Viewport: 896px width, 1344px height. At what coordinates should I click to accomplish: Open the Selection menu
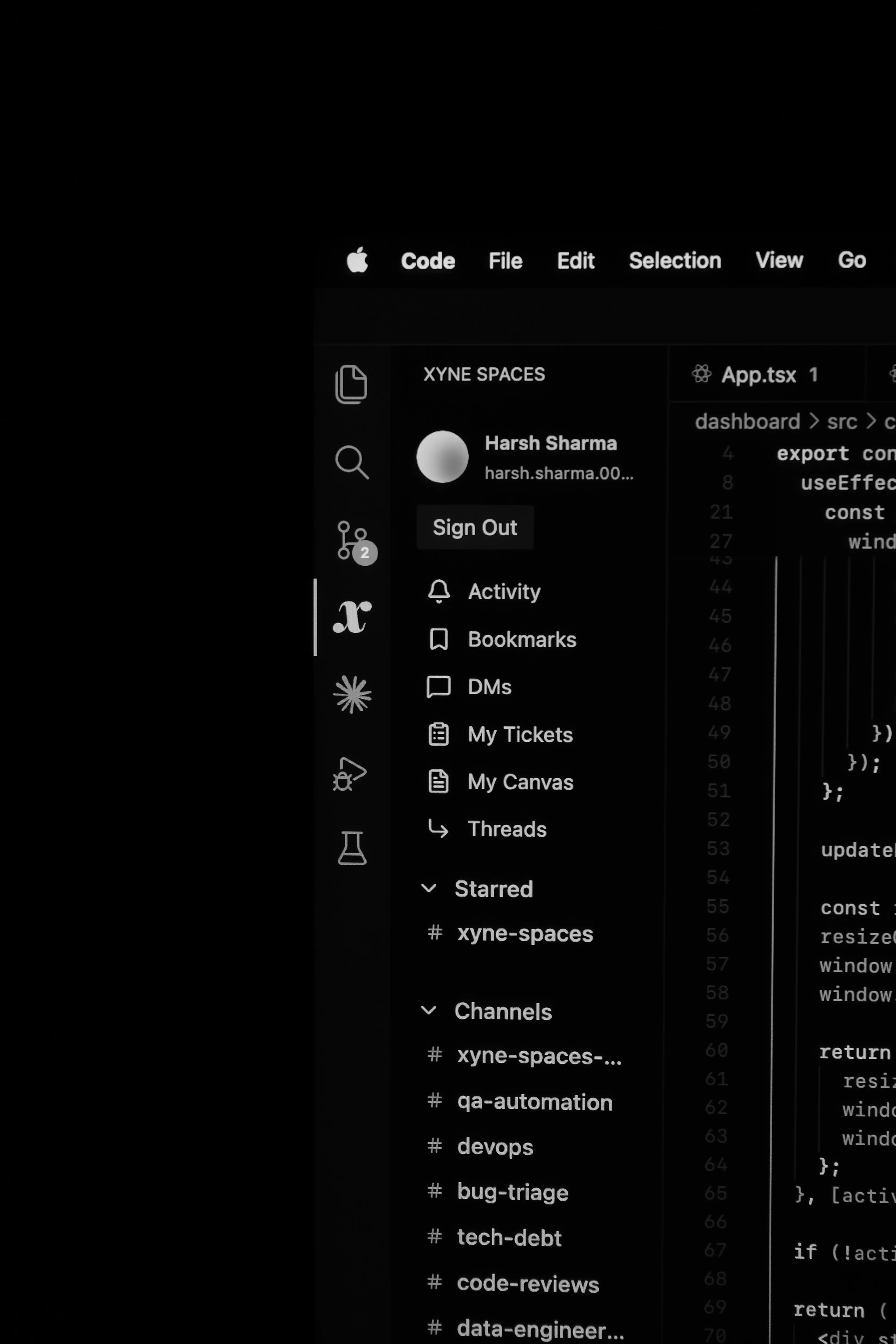(675, 261)
